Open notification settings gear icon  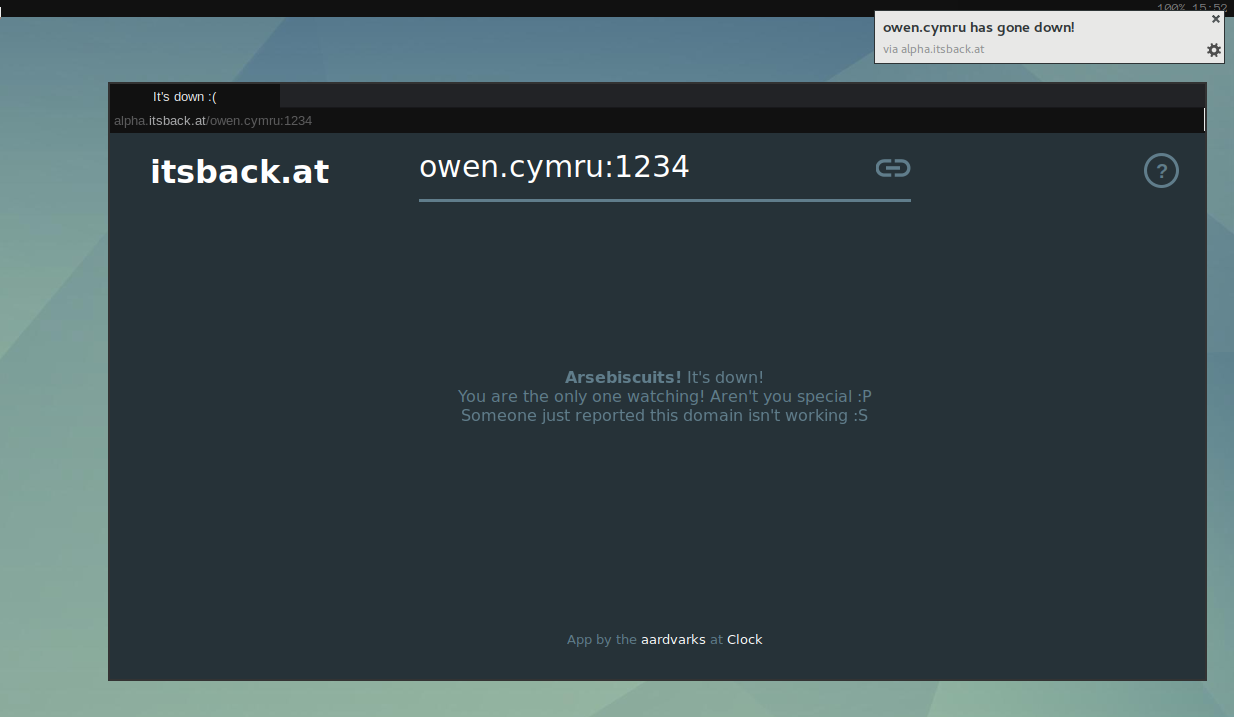pos(1214,50)
